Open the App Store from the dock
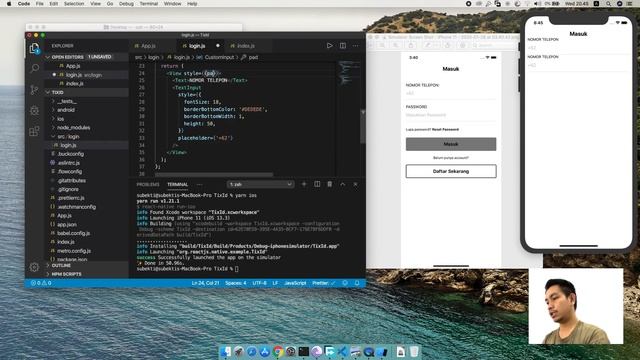Image resolution: width=640 pixels, height=360 pixels. point(265,351)
